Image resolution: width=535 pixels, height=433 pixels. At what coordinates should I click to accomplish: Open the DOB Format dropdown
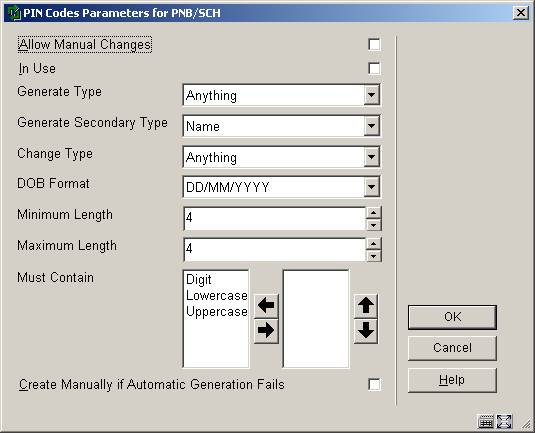point(372,187)
